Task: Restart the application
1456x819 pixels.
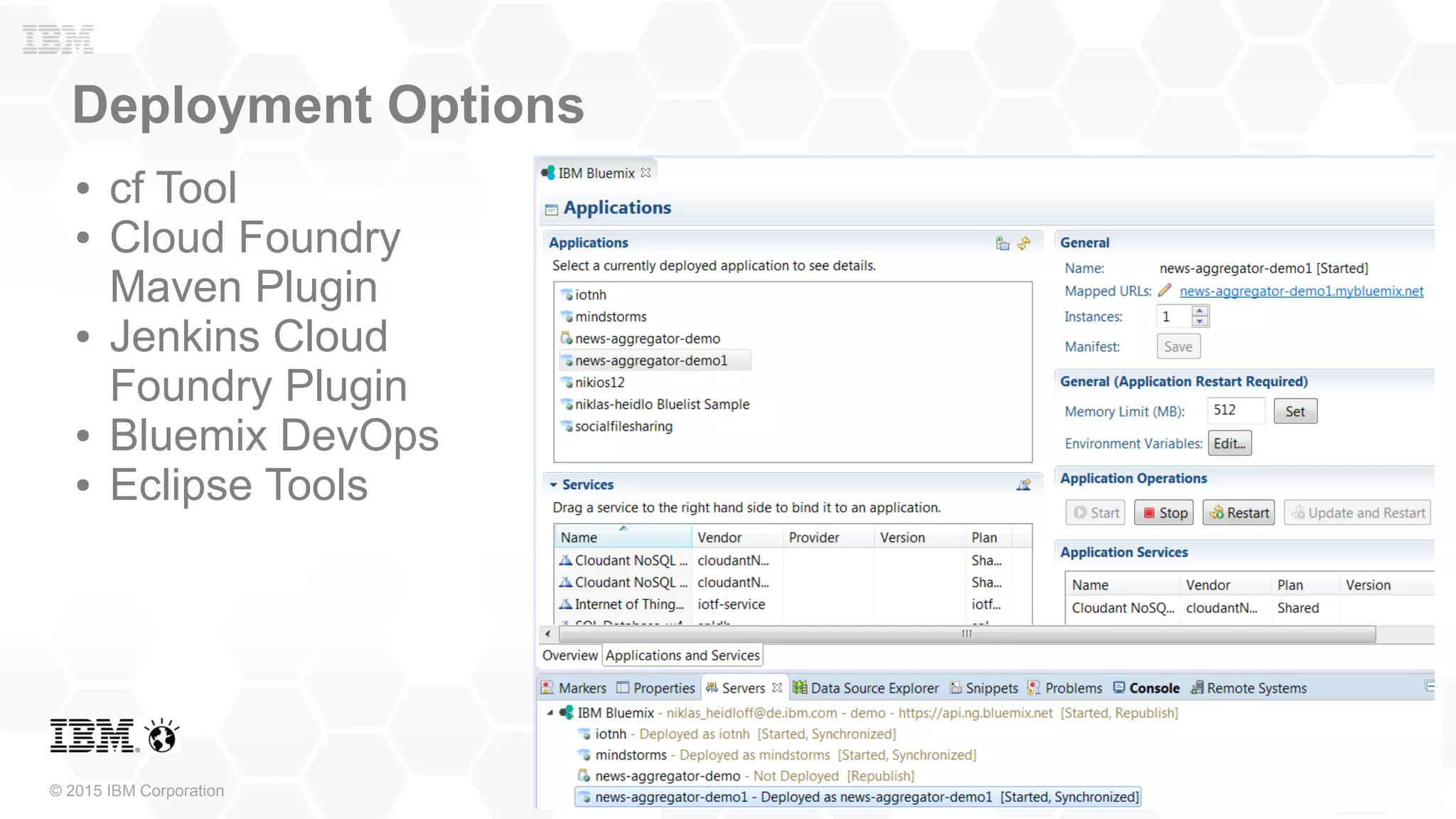Action: point(1238,513)
